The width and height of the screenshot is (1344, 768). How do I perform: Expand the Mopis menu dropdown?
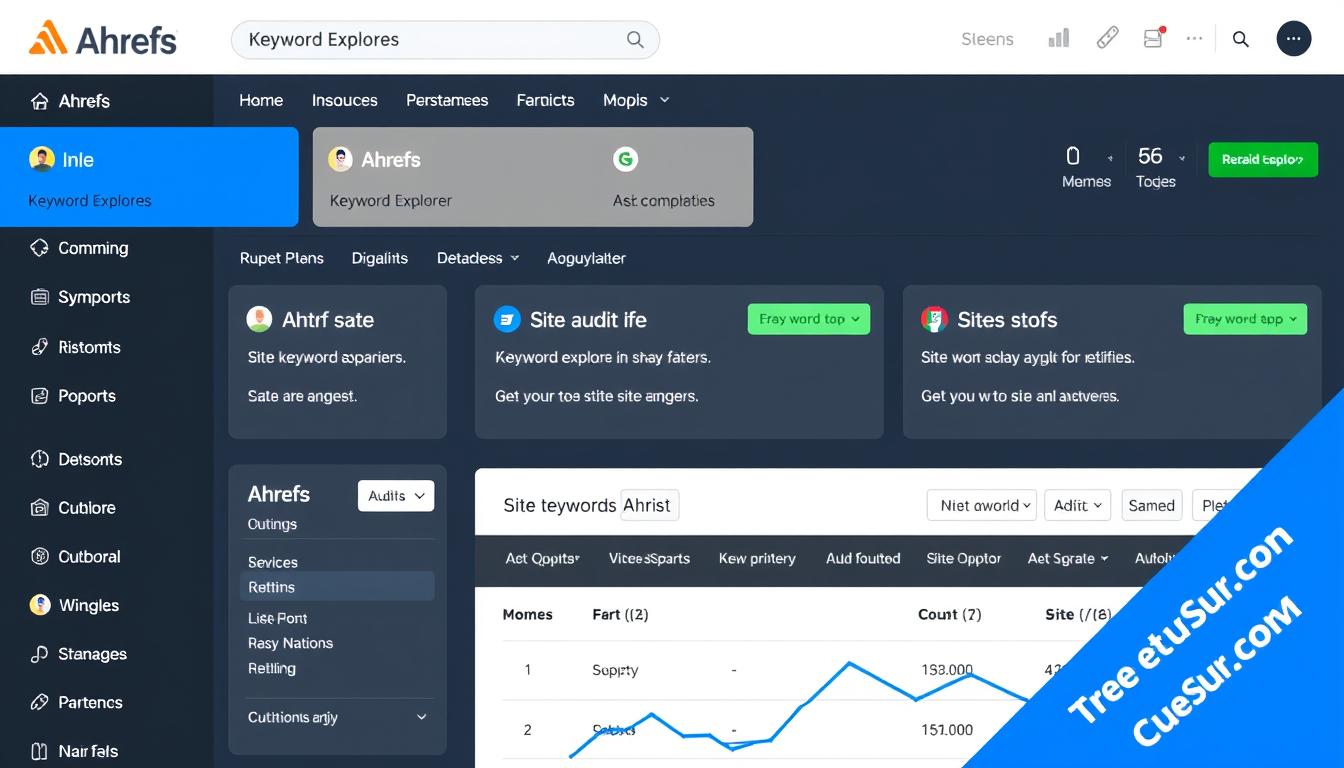point(636,100)
